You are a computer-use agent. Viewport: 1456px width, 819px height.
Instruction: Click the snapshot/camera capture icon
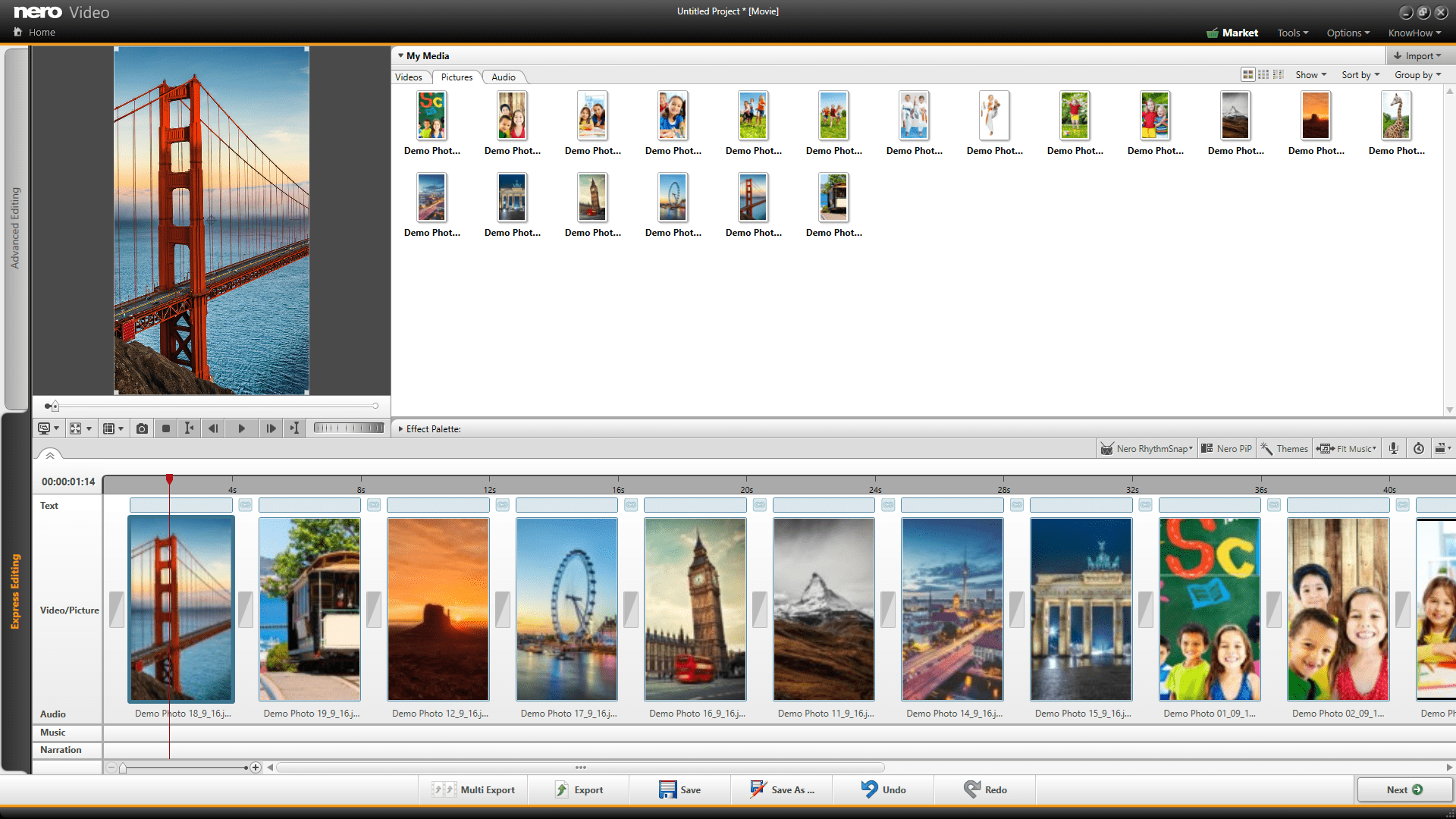pyautogui.click(x=142, y=429)
